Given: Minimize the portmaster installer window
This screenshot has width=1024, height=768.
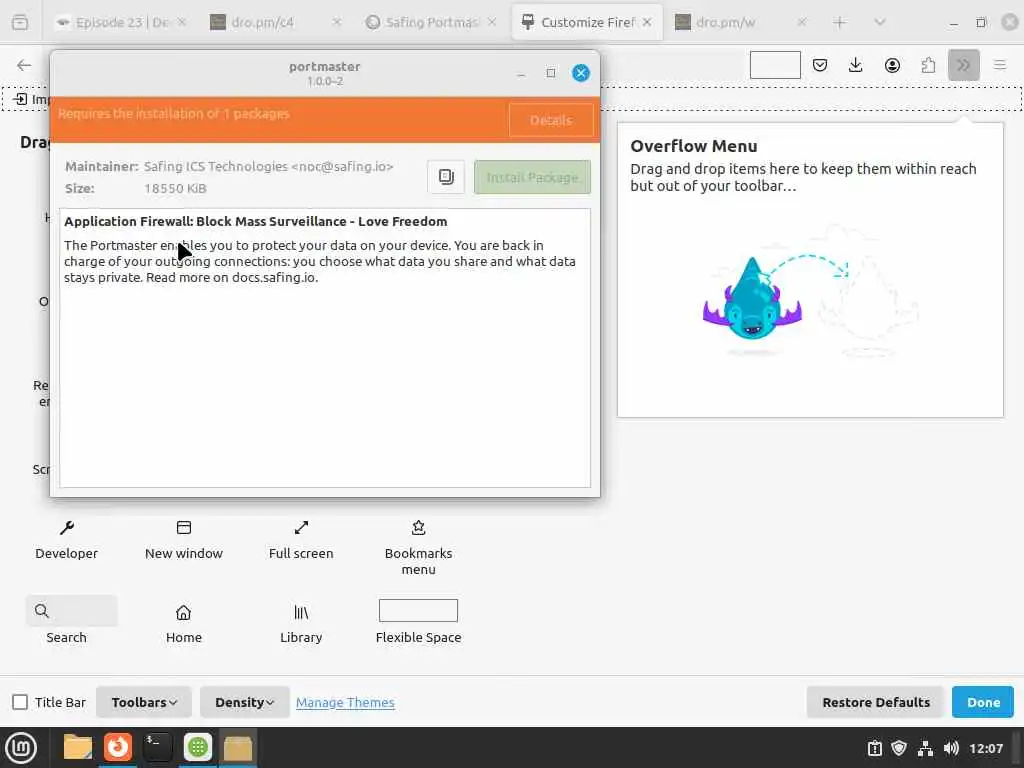Looking at the screenshot, I should 520,73.
